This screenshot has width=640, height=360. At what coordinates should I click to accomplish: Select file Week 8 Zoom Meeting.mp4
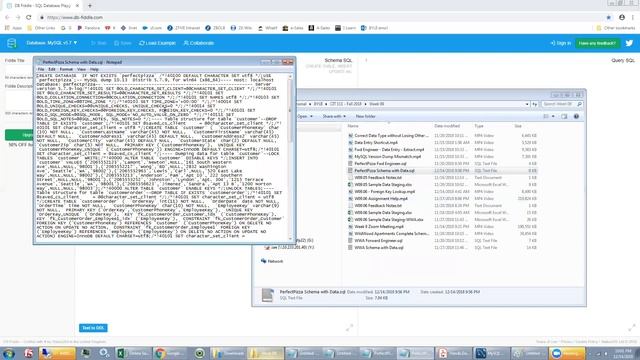coord(379,227)
